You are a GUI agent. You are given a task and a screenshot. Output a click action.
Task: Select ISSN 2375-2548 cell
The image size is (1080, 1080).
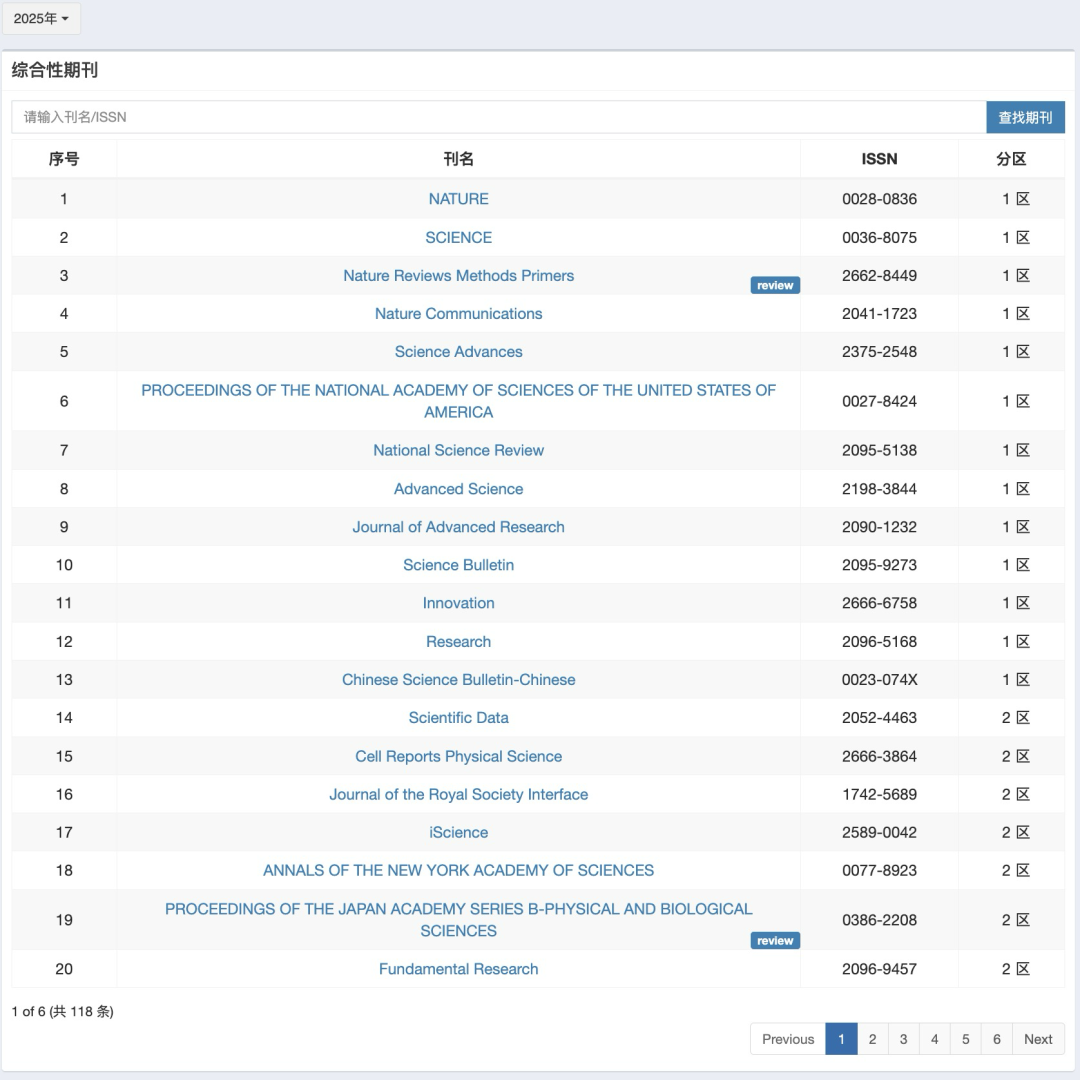[880, 352]
